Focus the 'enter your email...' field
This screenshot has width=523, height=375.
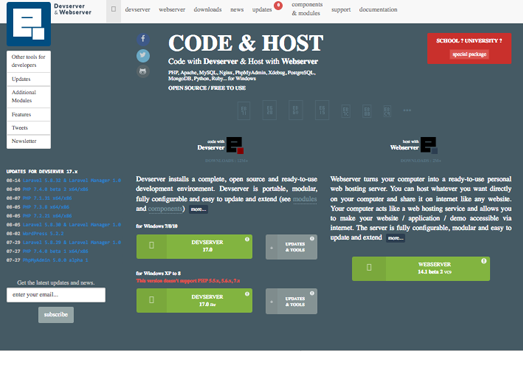click(x=56, y=295)
